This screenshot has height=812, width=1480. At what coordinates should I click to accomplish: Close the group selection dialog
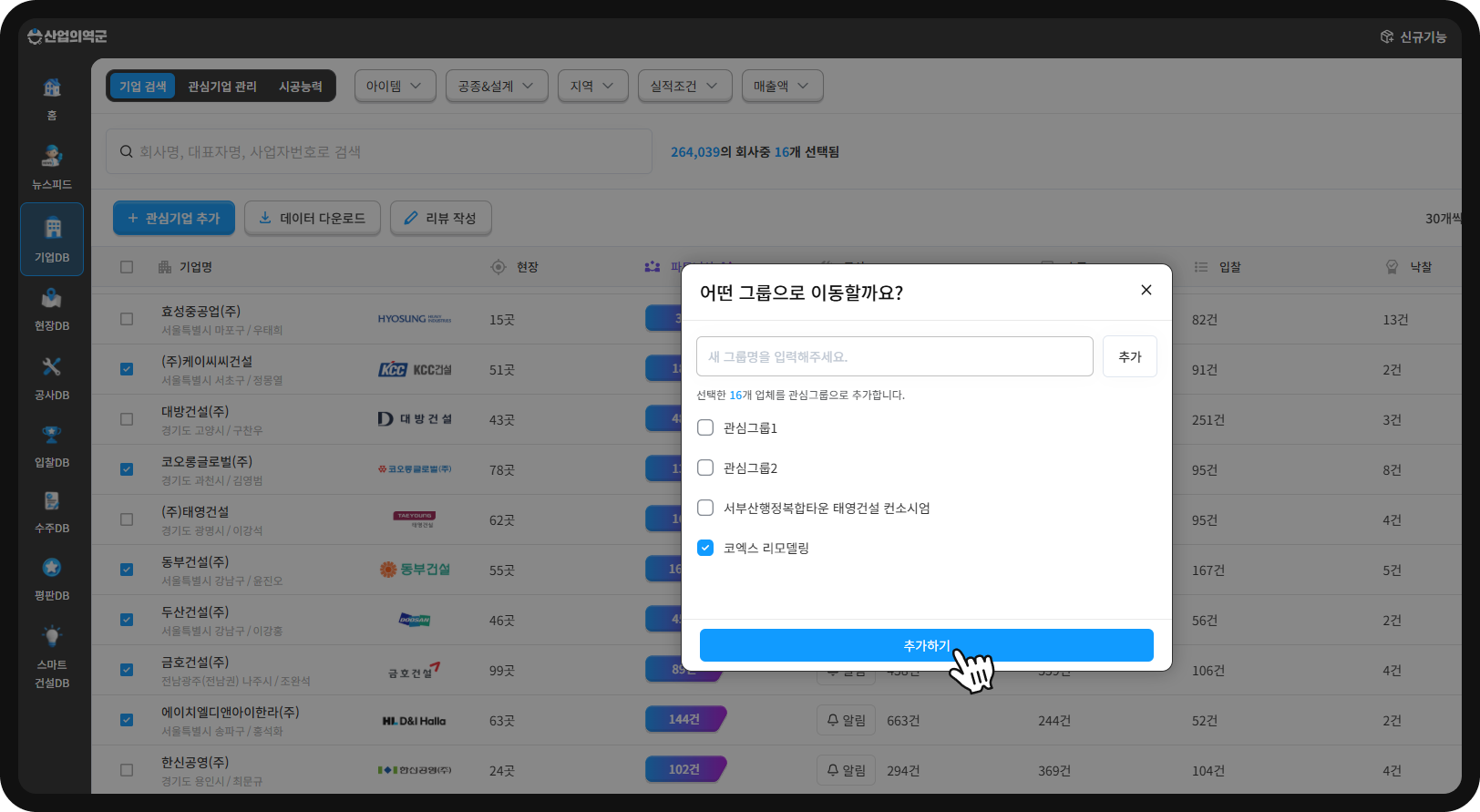tap(1146, 290)
